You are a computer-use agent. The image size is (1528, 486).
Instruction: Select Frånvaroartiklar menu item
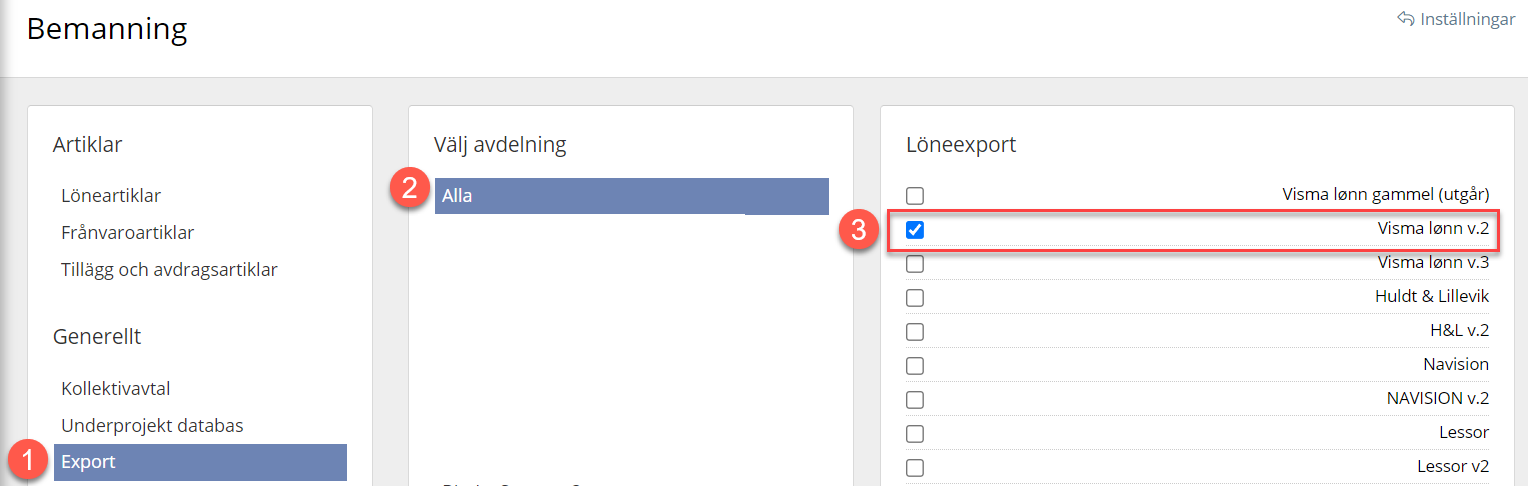127,233
